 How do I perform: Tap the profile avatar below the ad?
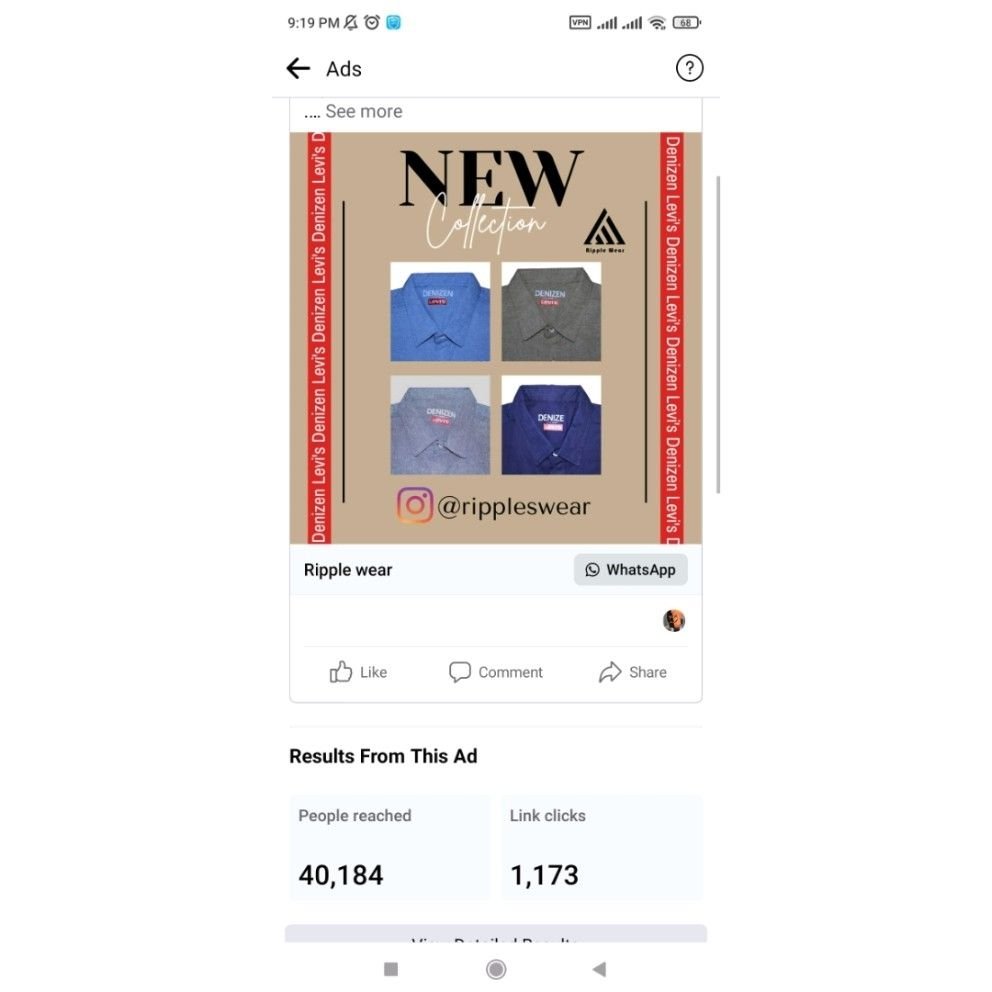coord(674,620)
